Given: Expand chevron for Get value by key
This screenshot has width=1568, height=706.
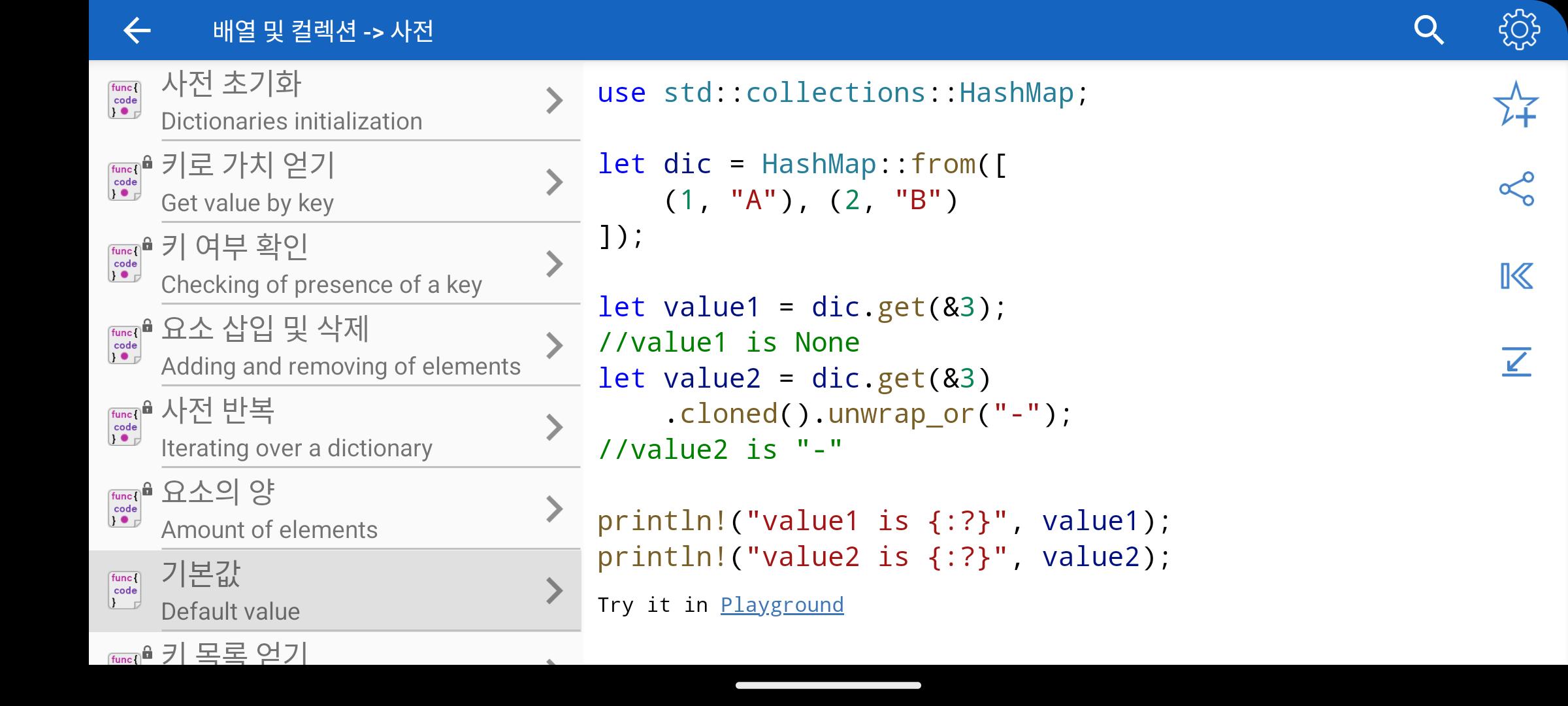Looking at the screenshot, I should [554, 182].
